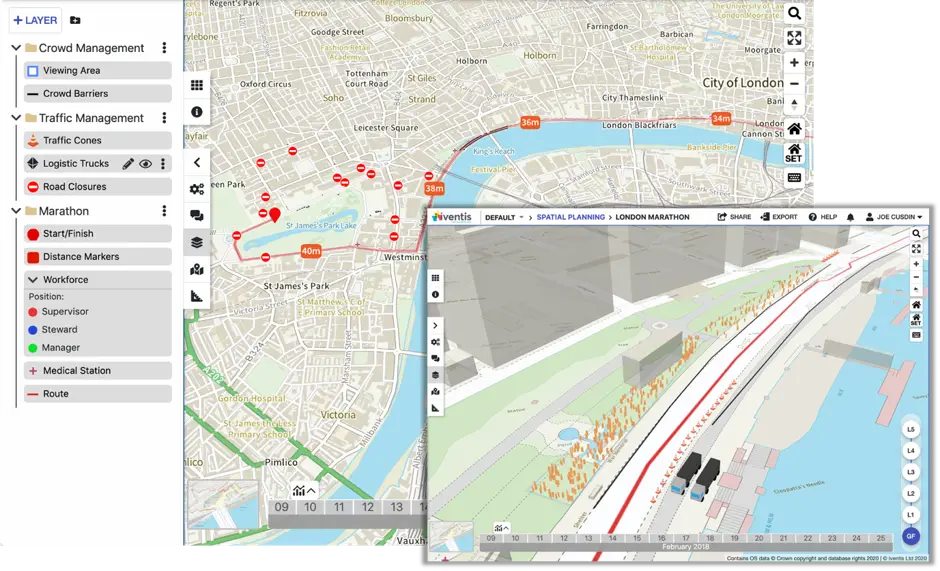Select the Route layer
940x571 pixels.
[x=98, y=394]
